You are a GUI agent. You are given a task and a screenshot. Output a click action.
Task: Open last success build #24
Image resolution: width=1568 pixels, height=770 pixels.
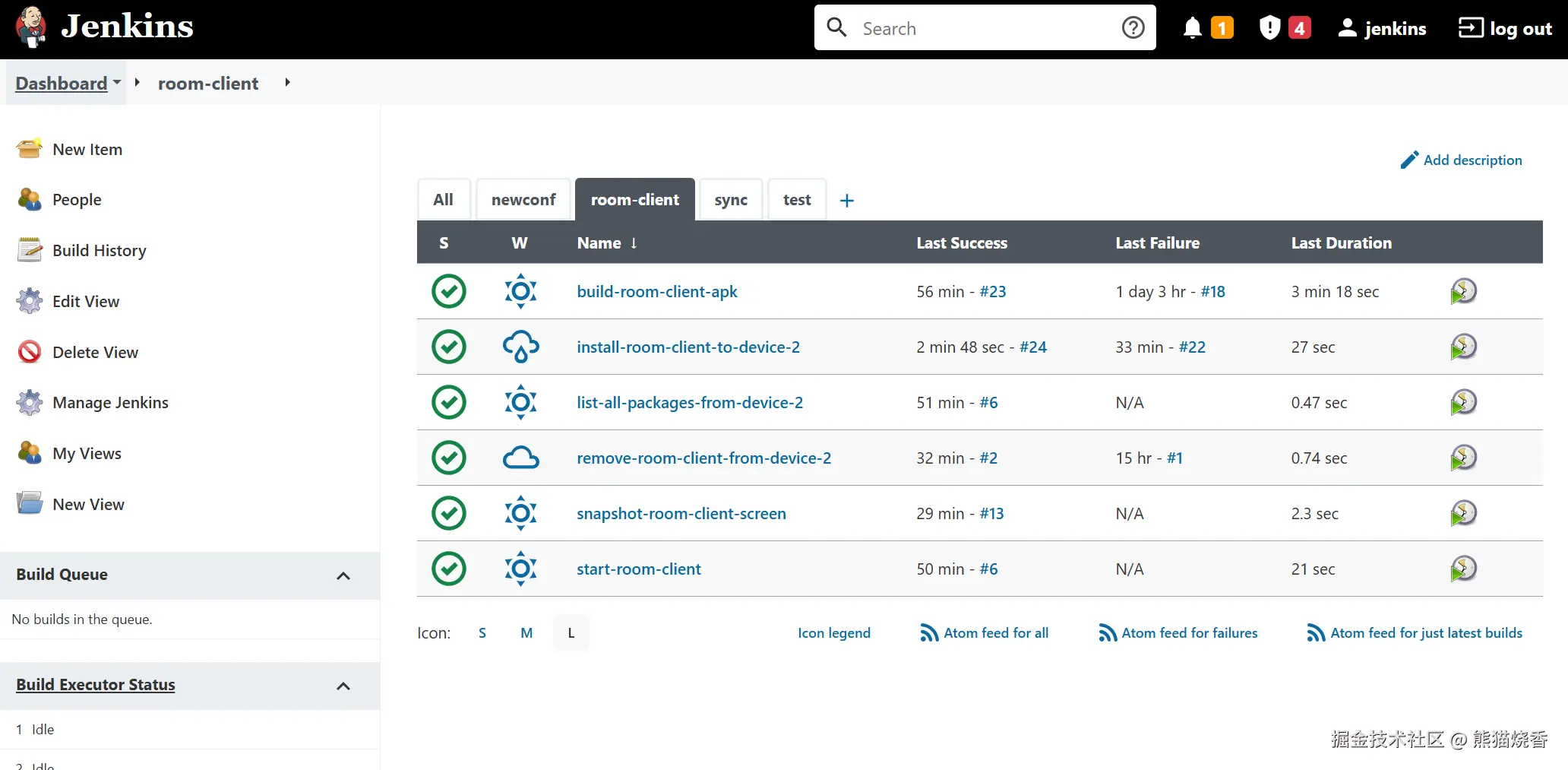coord(1033,347)
